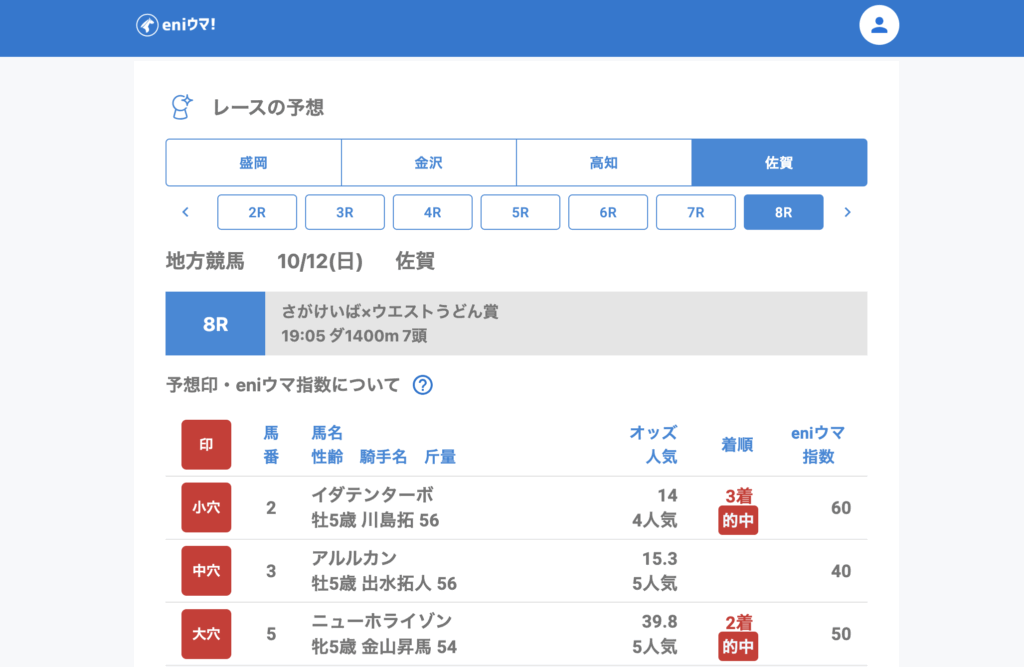Image resolution: width=1024 pixels, height=667 pixels.
Task: Choose race 3R
Action: click(345, 212)
